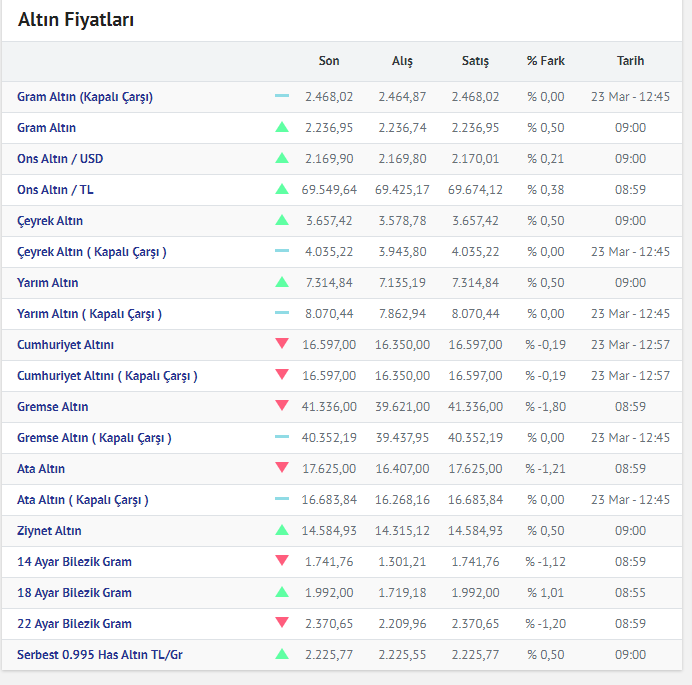The width and height of the screenshot is (692, 685).
Task: Click red down arrow in Cumhuriyet Altını ( Kapalı Çarşı ) row
Action: (282, 374)
